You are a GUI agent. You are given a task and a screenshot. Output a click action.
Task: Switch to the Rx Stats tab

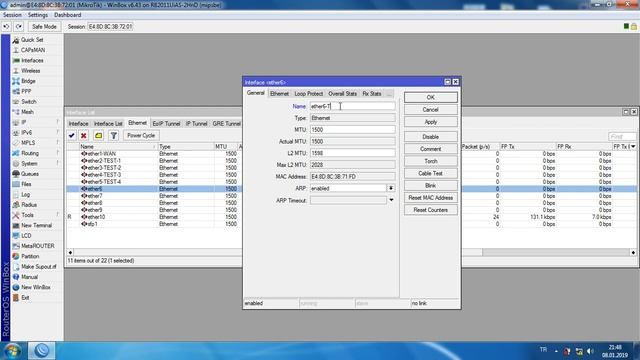pos(371,93)
